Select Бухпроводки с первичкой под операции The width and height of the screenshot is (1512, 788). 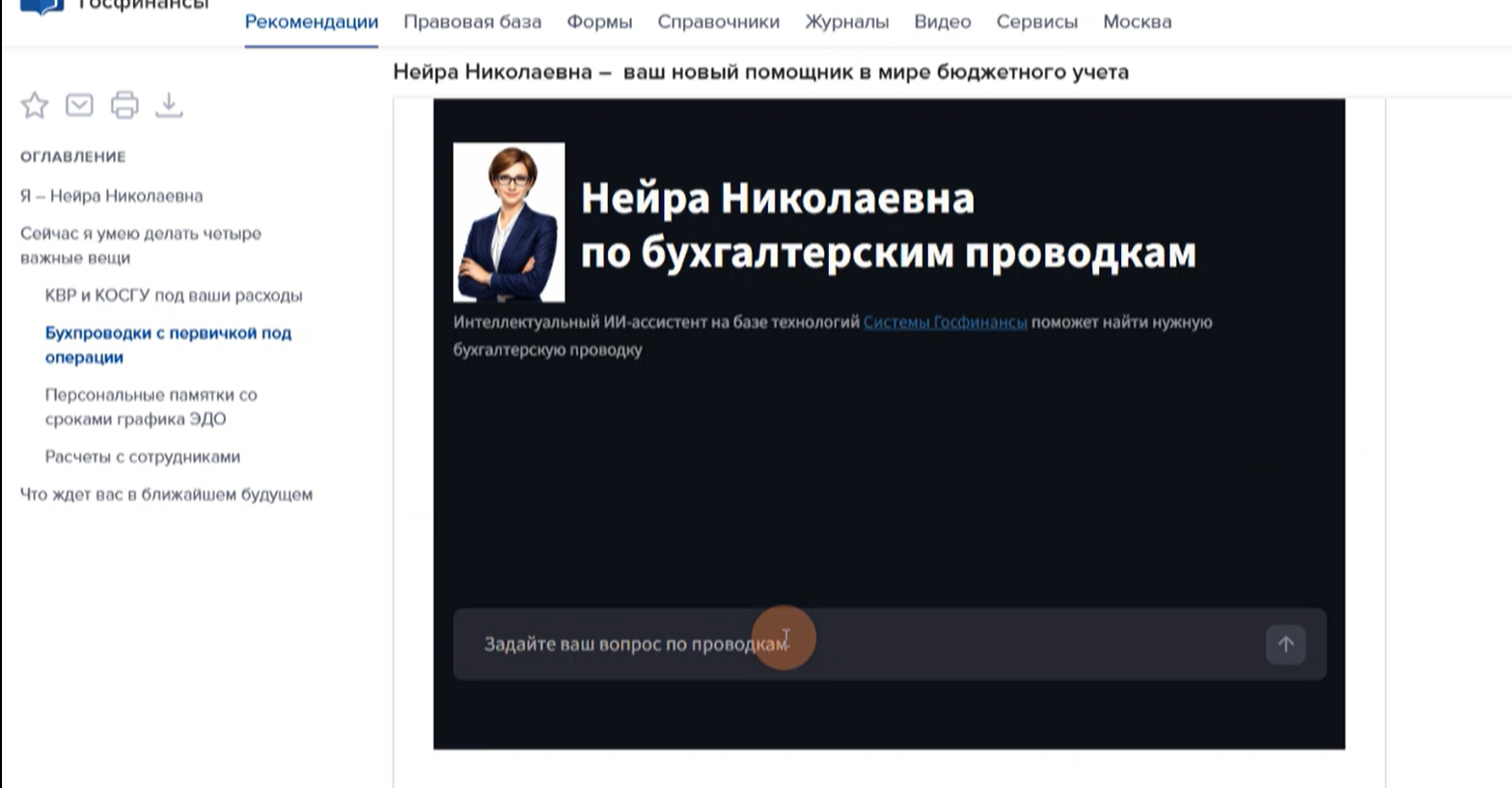168,344
